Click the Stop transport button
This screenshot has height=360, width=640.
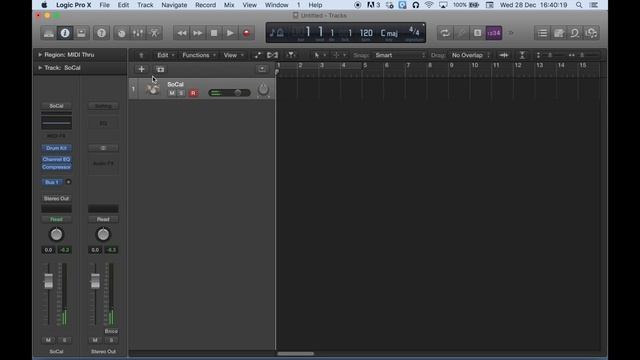(x=214, y=33)
